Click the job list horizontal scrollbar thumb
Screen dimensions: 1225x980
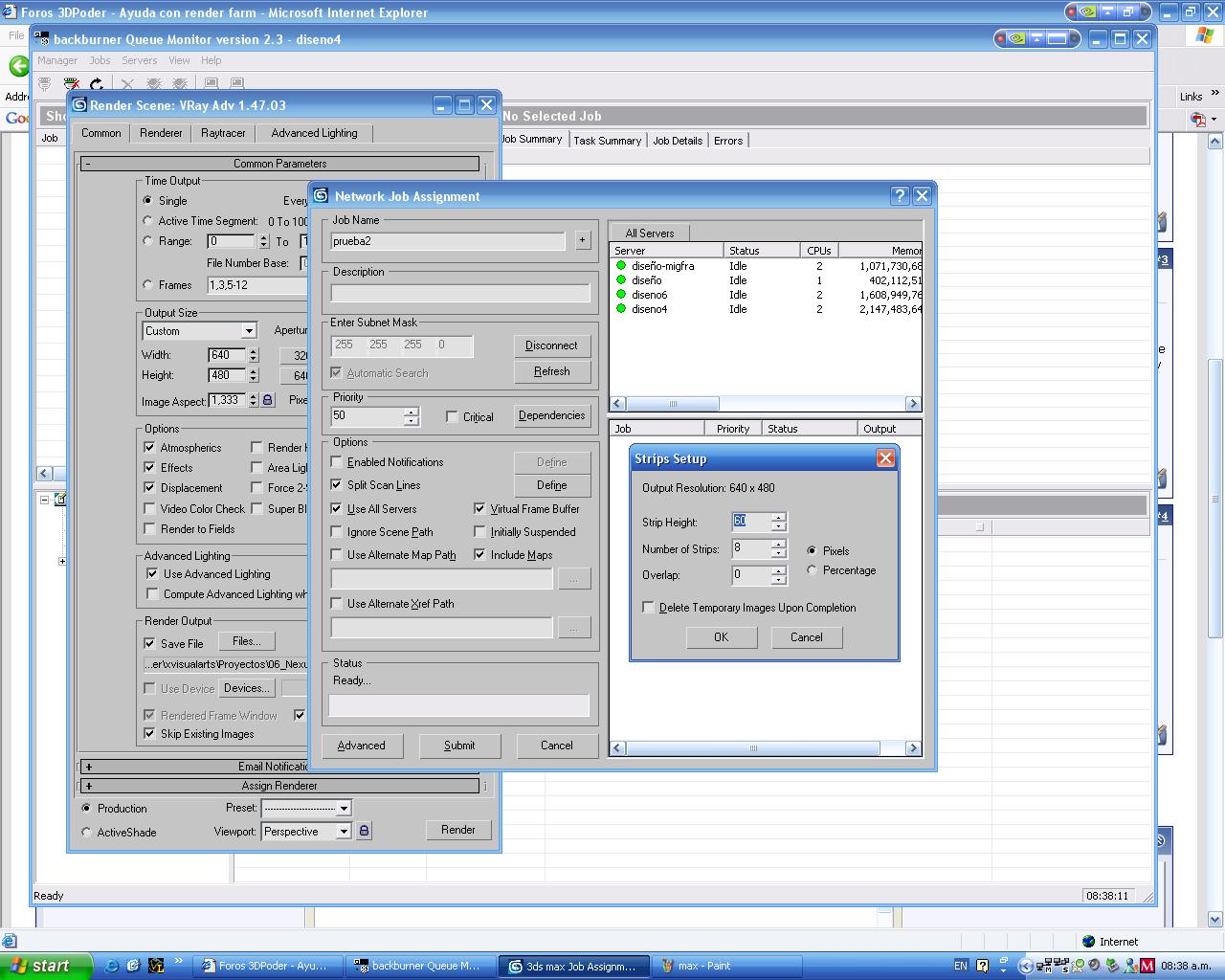point(752,748)
